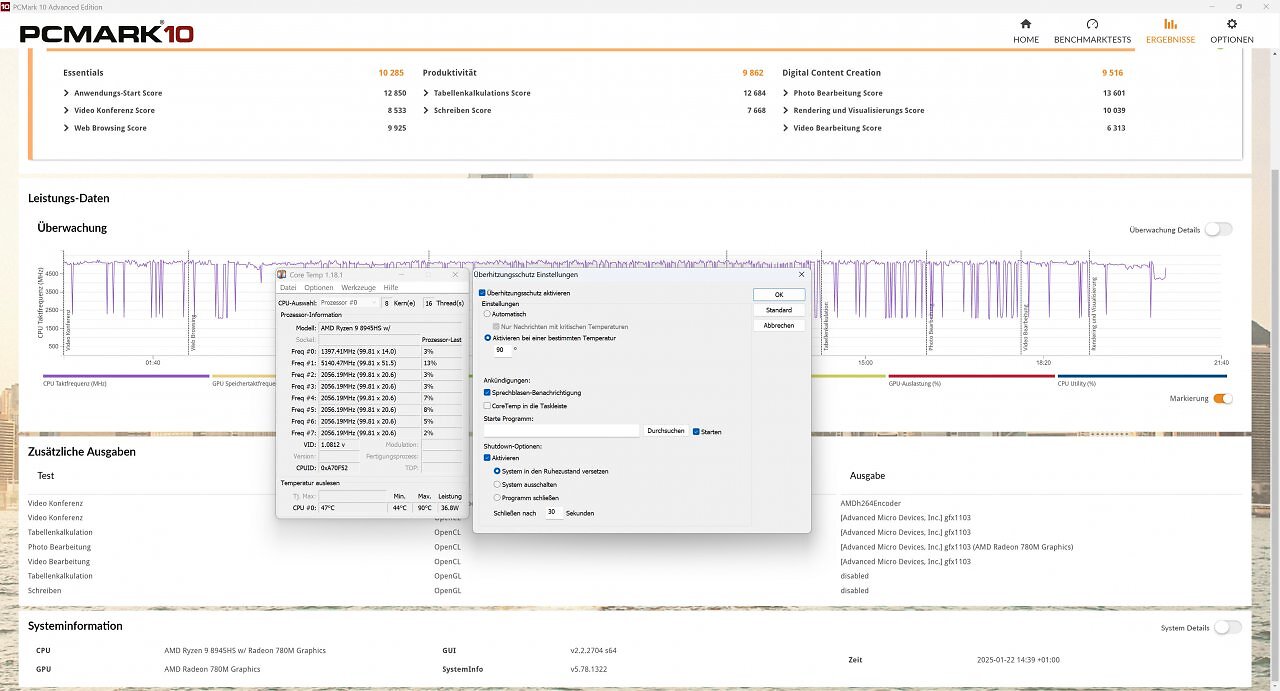Screen dimensions: 1280x691
Task: Toggle the Überwachung Details switch
Action: 1218,229
